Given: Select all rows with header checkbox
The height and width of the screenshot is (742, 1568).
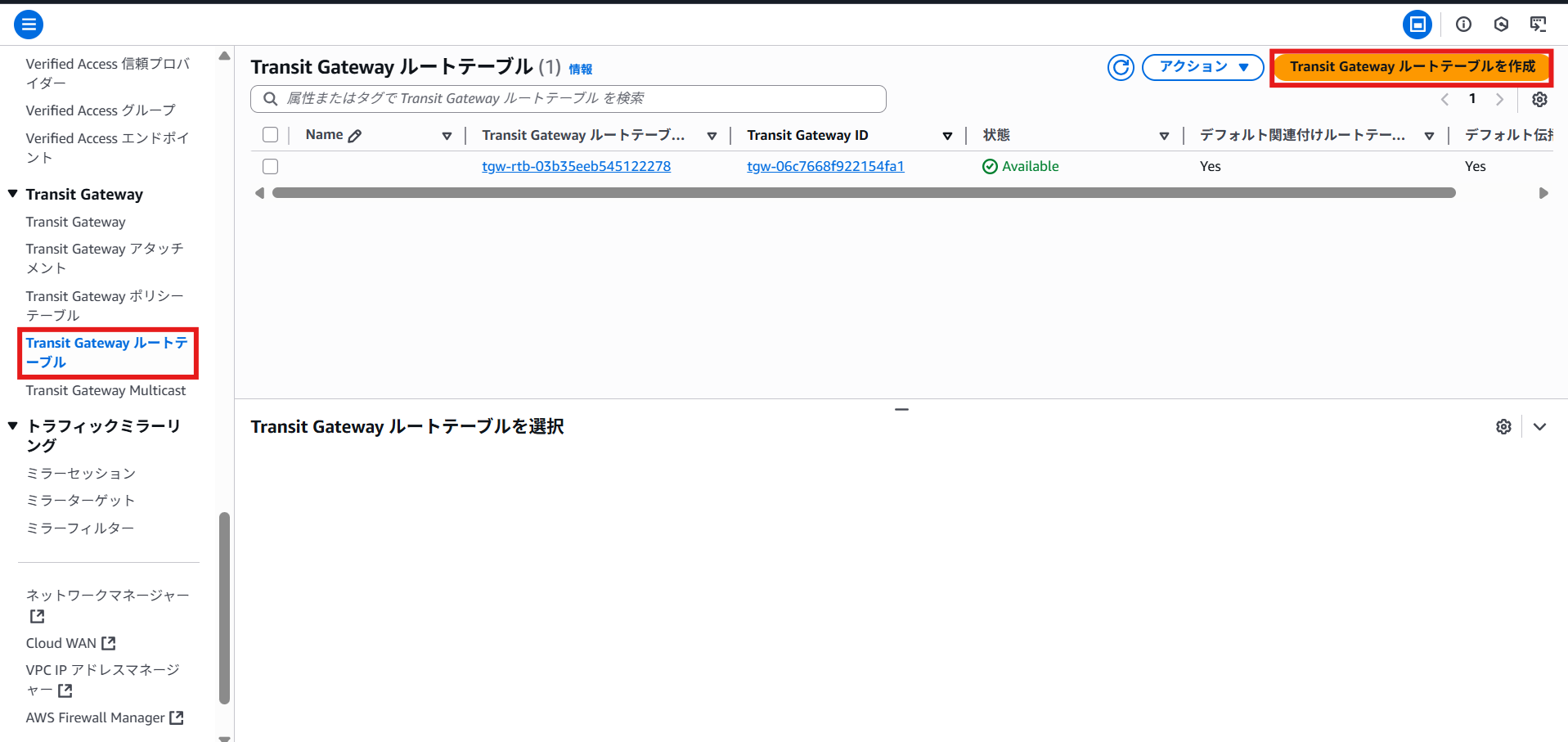Looking at the screenshot, I should coord(271,135).
